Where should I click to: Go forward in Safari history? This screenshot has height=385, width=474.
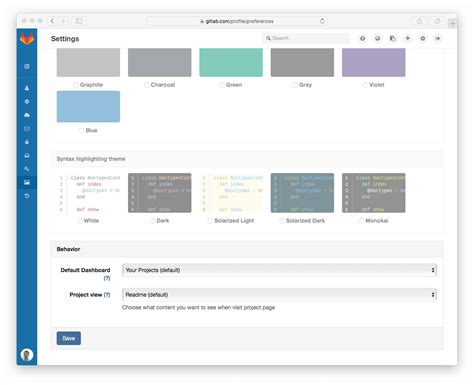coord(63,21)
